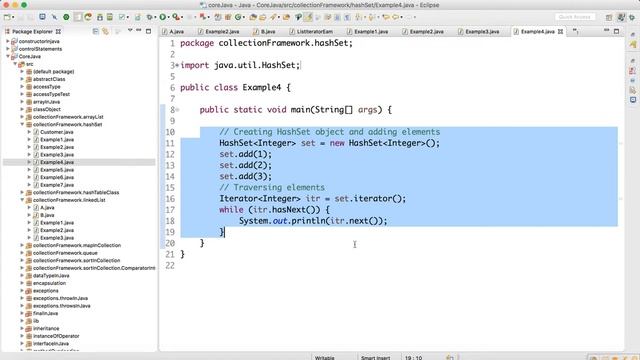Maximize the Package Explorer view

(148, 31)
